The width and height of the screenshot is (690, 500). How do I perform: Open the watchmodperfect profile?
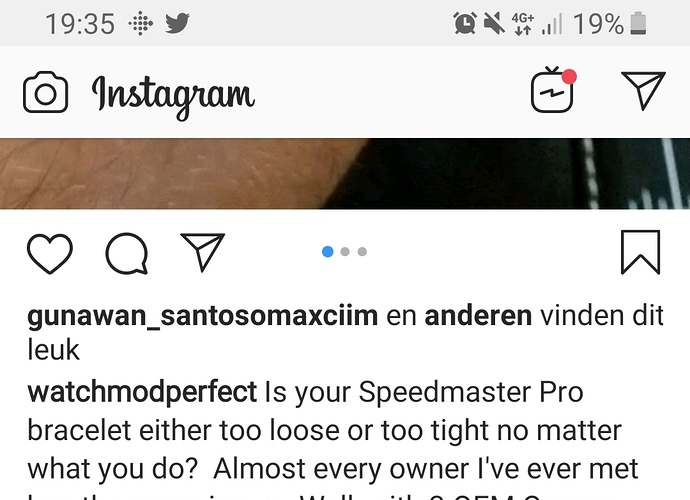142,391
